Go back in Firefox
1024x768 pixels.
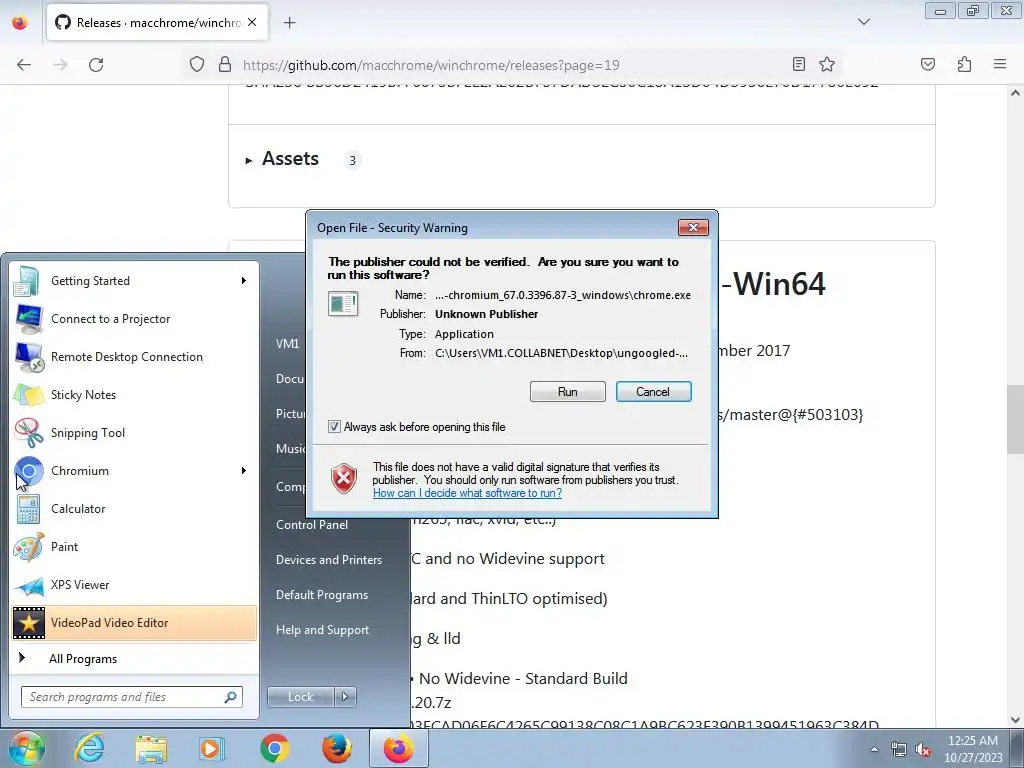[24, 65]
